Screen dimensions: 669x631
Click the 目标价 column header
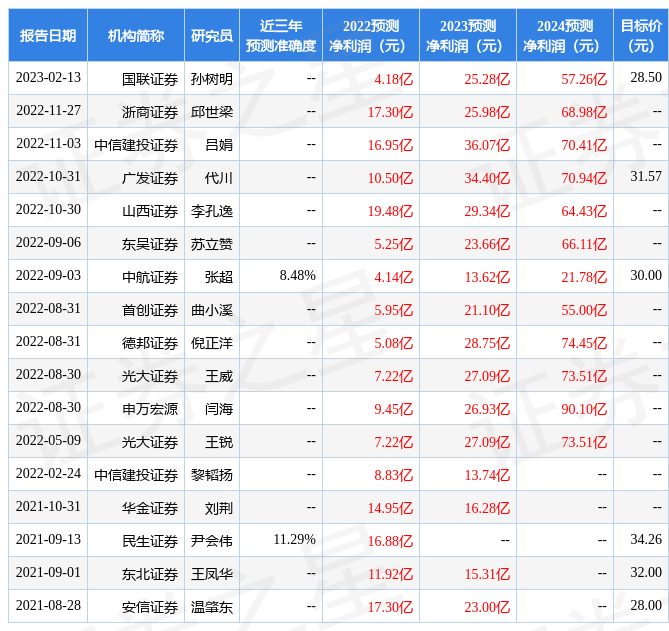tap(641, 35)
